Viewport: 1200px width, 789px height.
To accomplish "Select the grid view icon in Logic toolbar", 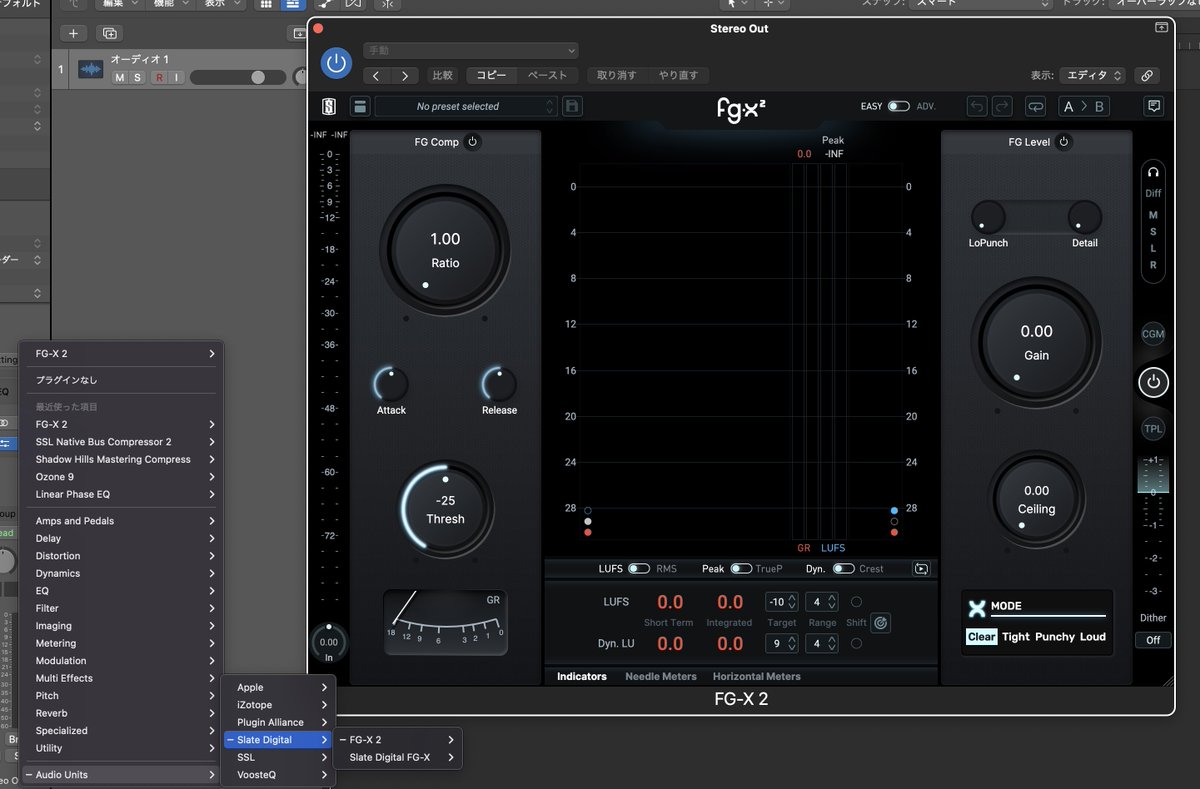I will (265, 4).
